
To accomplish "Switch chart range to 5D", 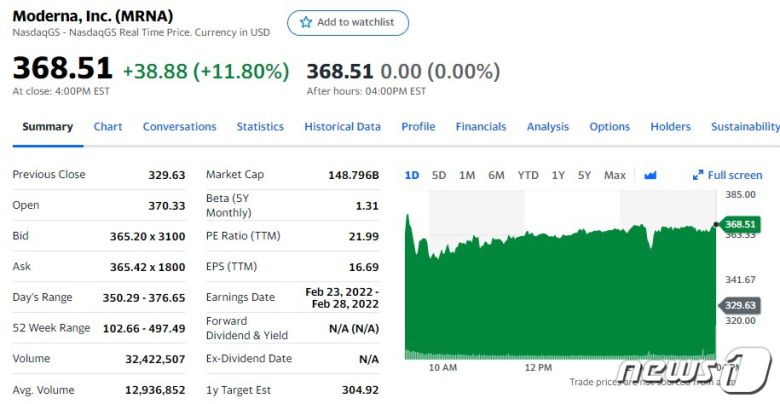I will 439,176.
